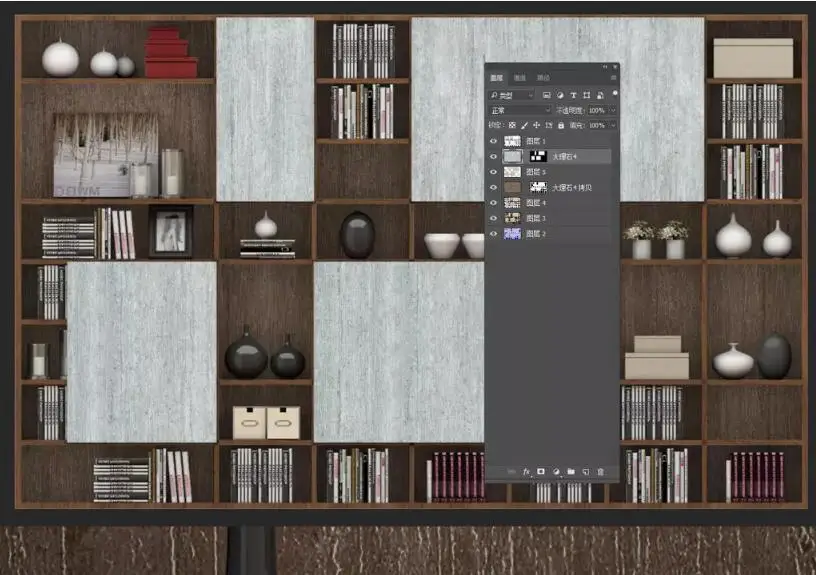Hide layer 图层 1 via eye icon
Viewport: 816px width, 575px height.
click(x=493, y=141)
